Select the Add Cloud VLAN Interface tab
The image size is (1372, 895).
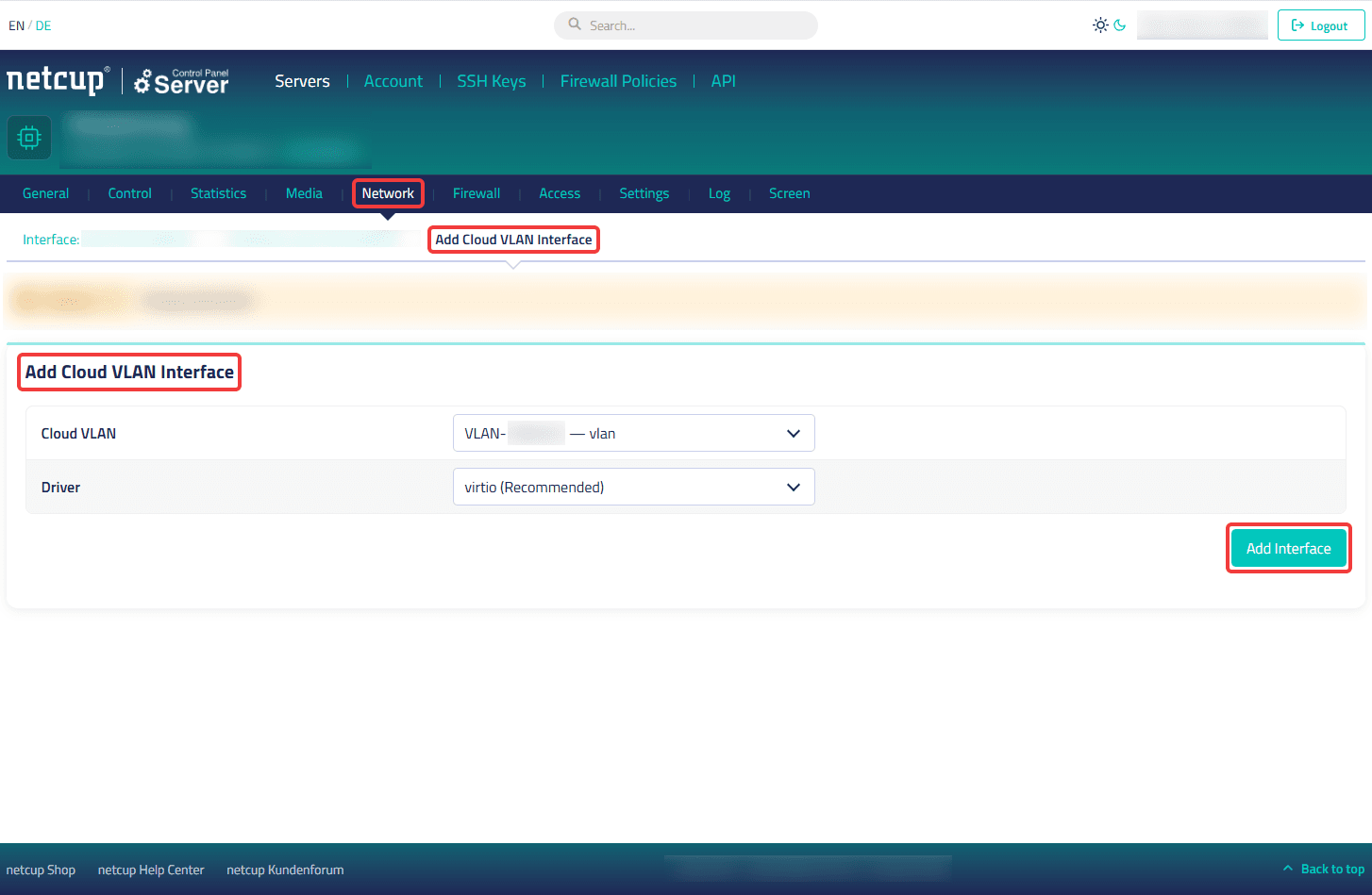click(x=513, y=240)
